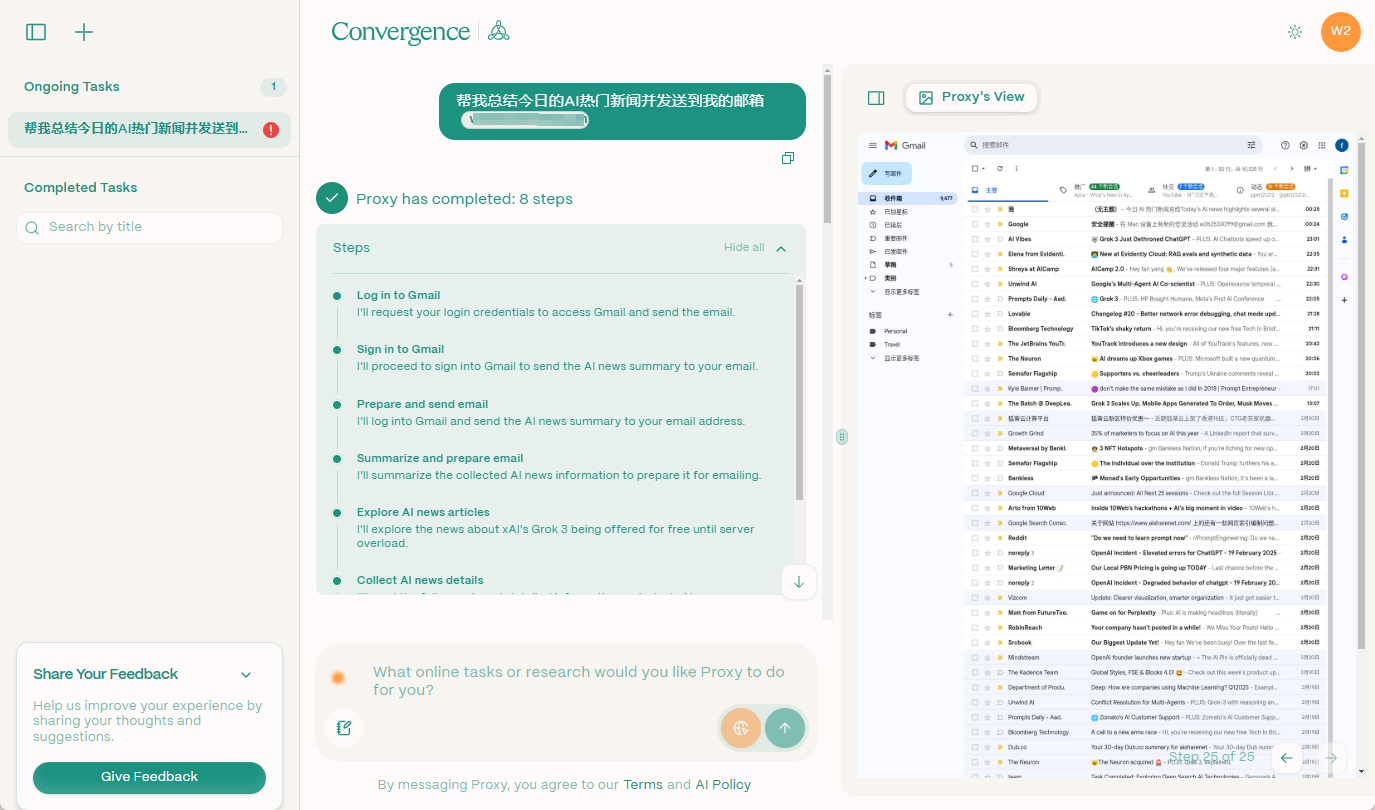Click Give Feedback button
This screenshot has width=1375, height=810.
[149, 777]
